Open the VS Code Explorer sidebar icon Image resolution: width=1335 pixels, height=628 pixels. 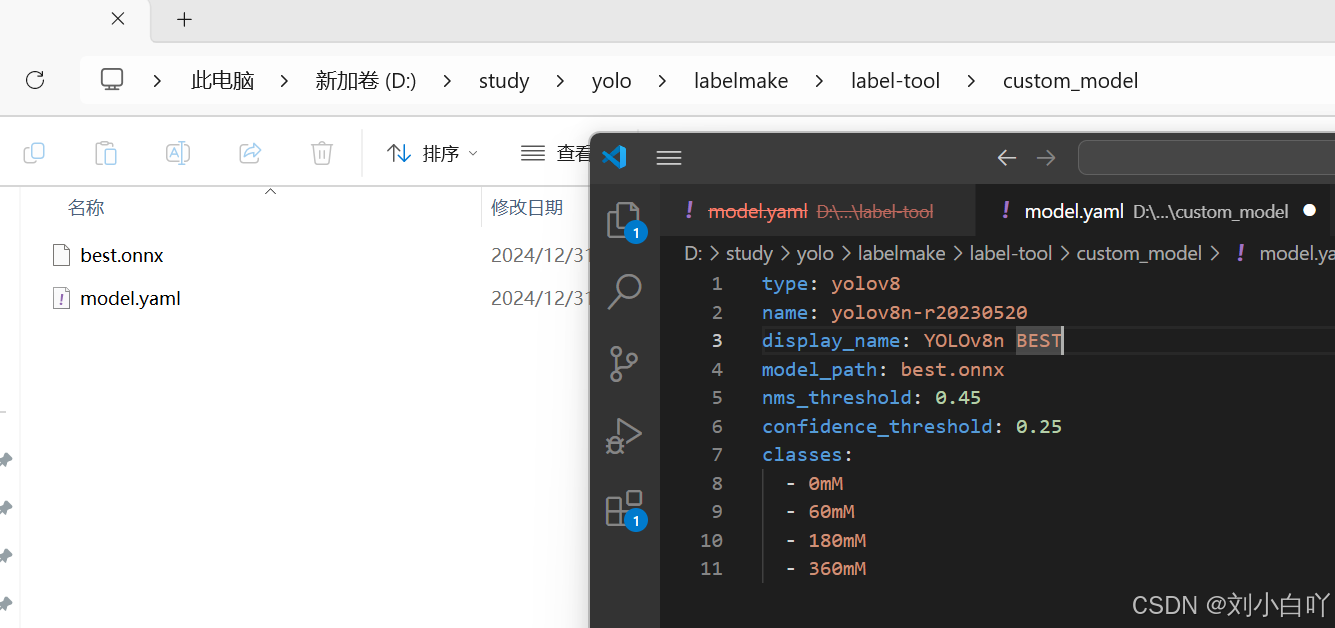(624, 220)
